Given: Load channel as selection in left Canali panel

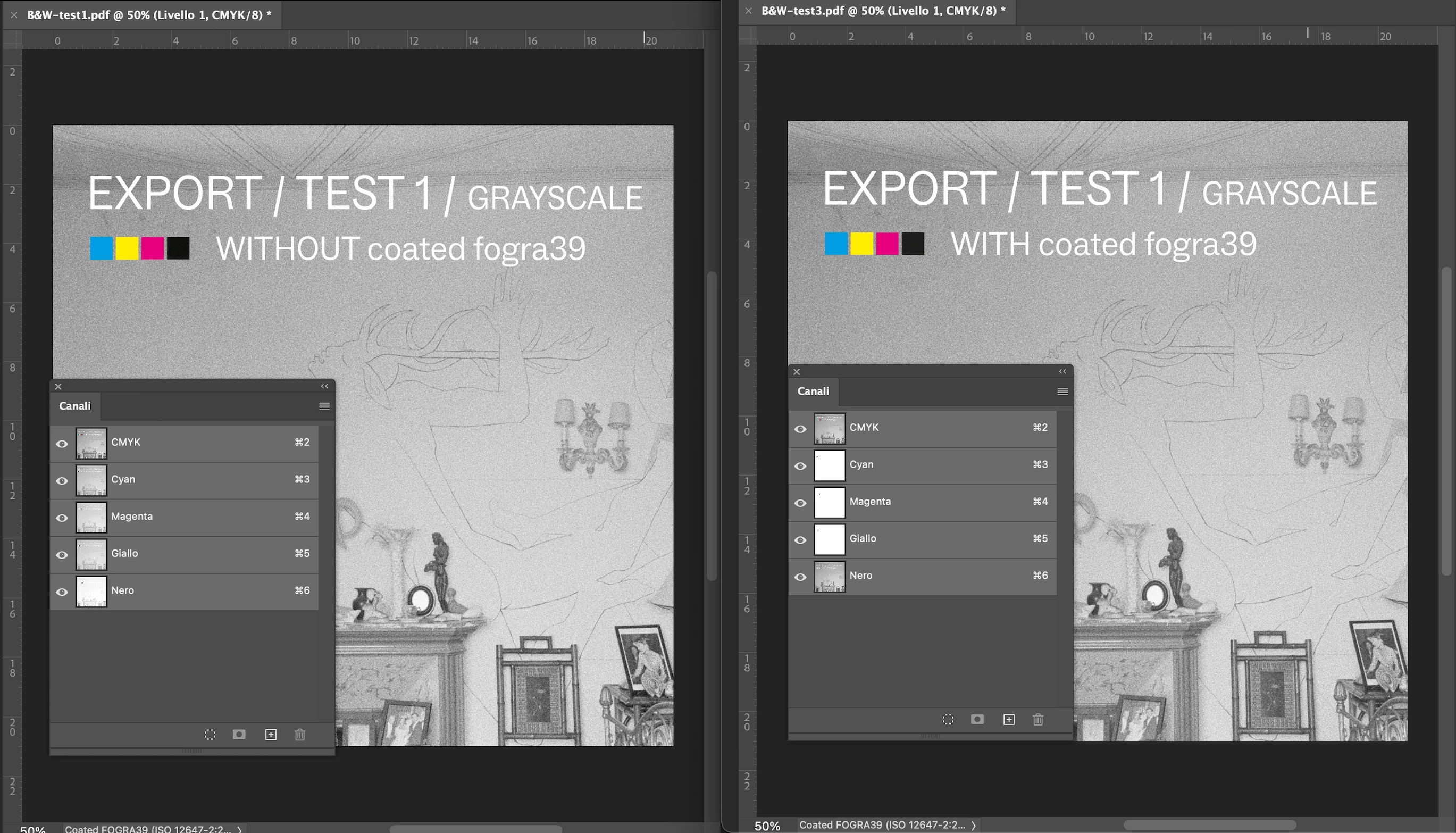Looking at the screenshot, I should [210, 734].
